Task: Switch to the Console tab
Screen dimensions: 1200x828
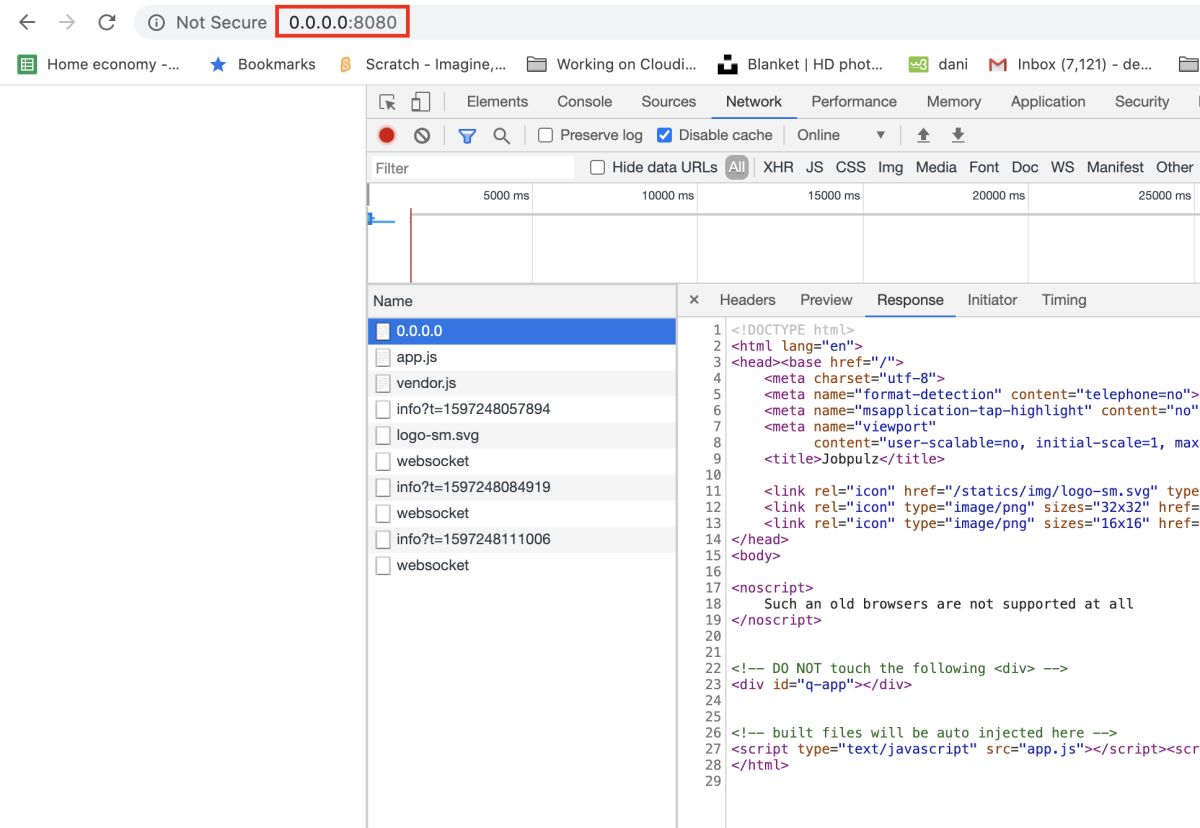Action: pyautogui.click(x=585, y=102)
